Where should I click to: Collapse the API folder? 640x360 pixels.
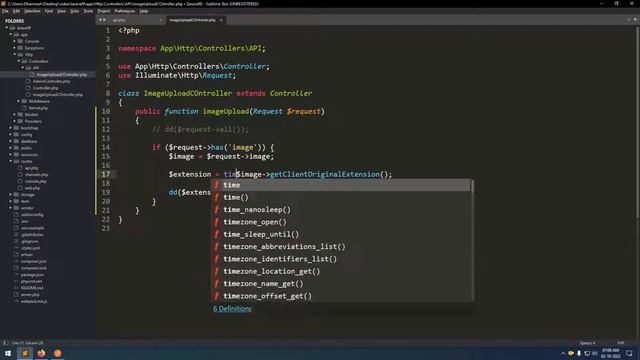[23, 68]
